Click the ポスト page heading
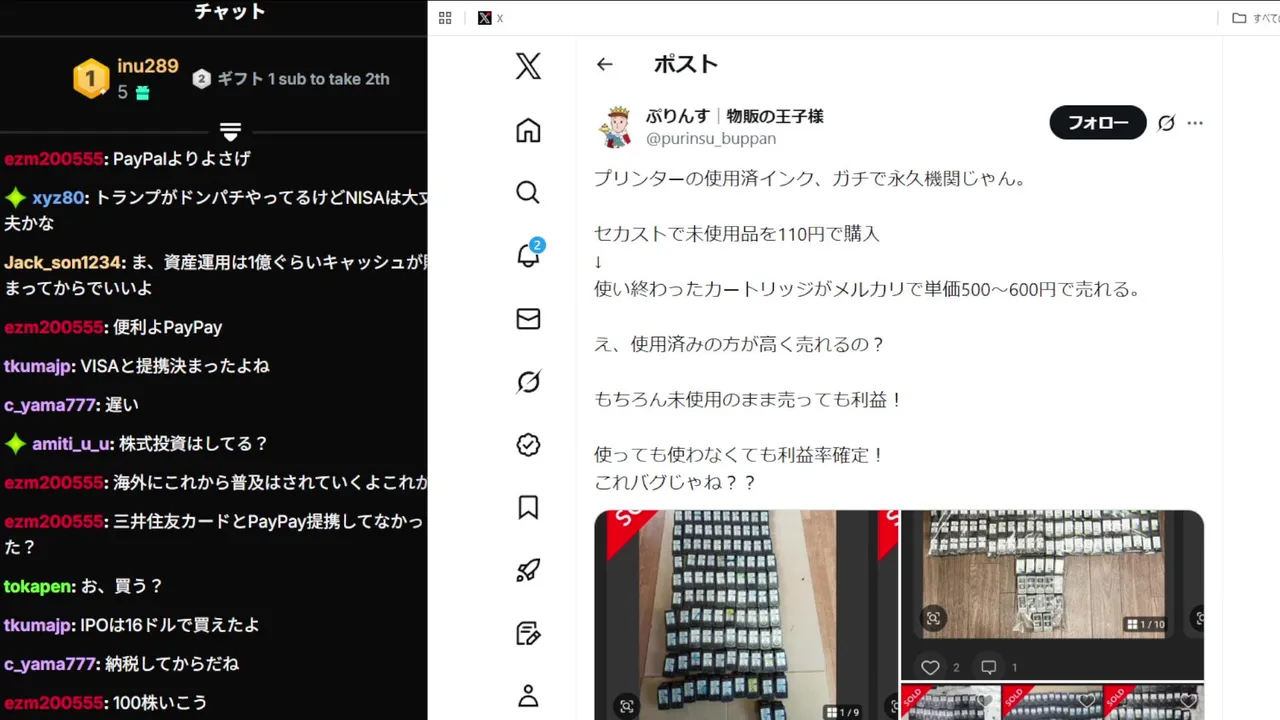 click(x=686, y=64)
